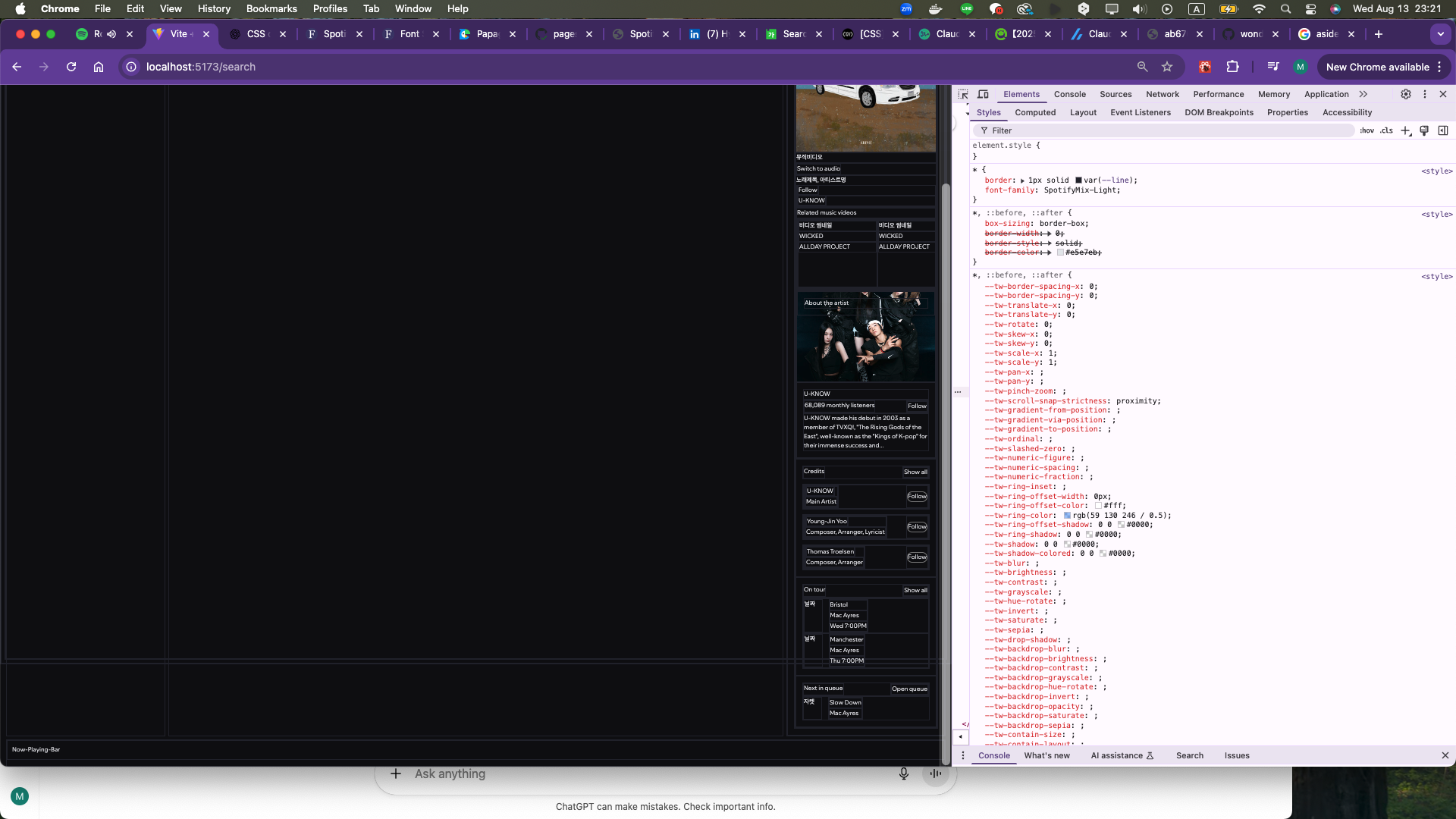
Task: Open the color swatch for var(--line)
Action: 1078,180
